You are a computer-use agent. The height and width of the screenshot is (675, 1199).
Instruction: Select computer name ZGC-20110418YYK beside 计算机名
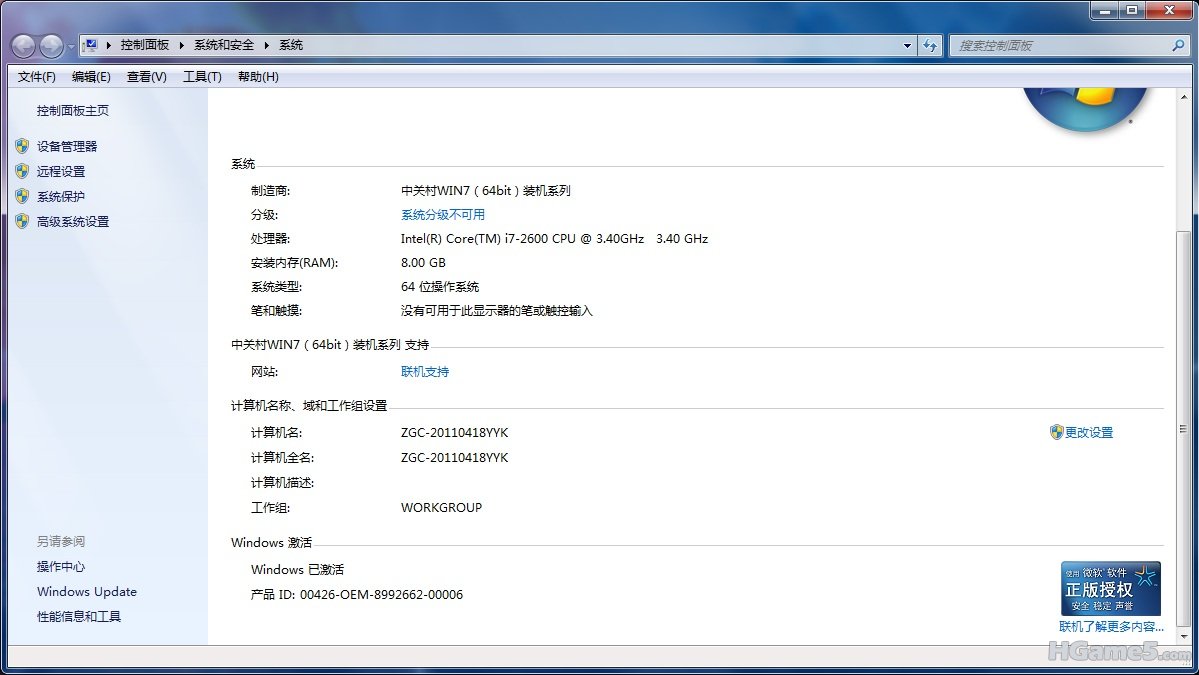point(454,433)
